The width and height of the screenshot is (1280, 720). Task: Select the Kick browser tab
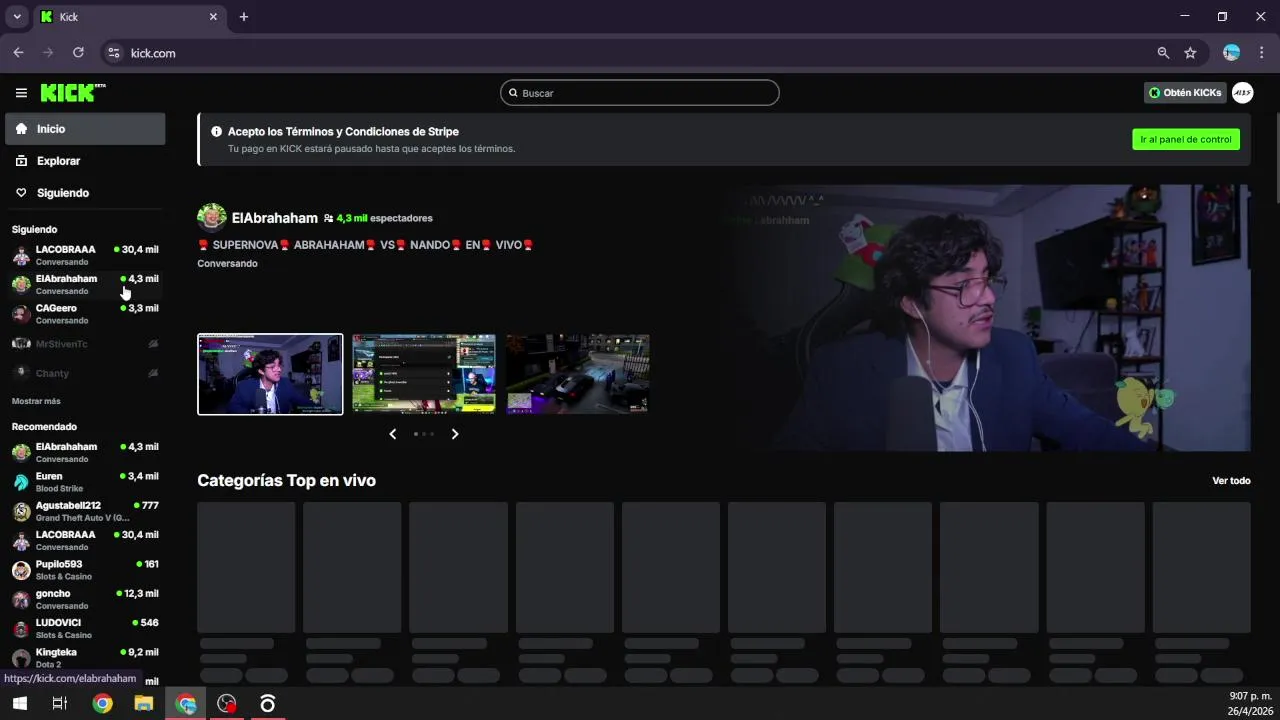click(x=130, y=17)
